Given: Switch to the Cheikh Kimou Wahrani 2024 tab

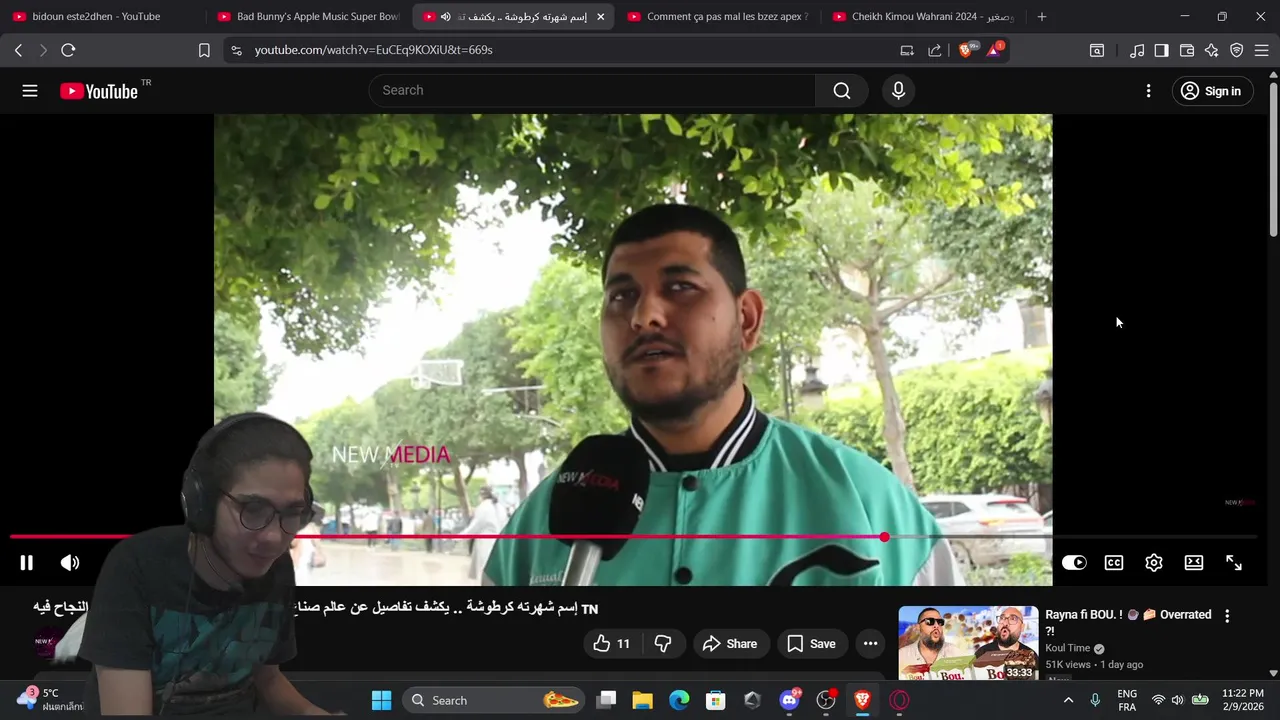Looking at the screenshot, I should pos(922,17).
